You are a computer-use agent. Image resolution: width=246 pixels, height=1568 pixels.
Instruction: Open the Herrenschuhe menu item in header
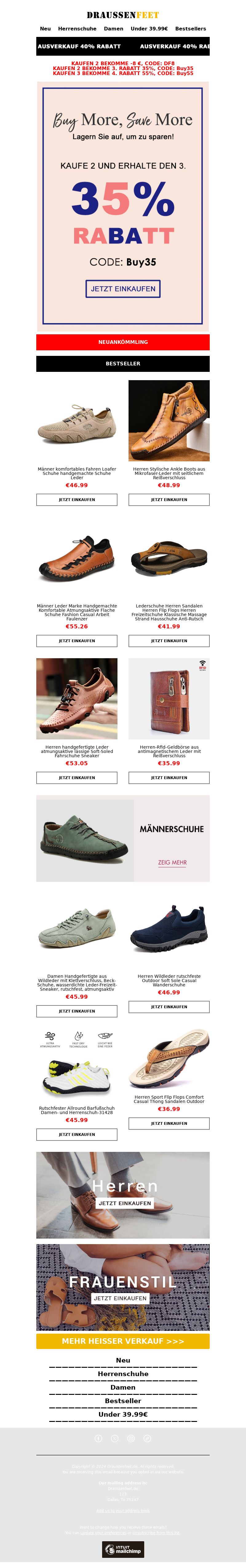point(77,29)
